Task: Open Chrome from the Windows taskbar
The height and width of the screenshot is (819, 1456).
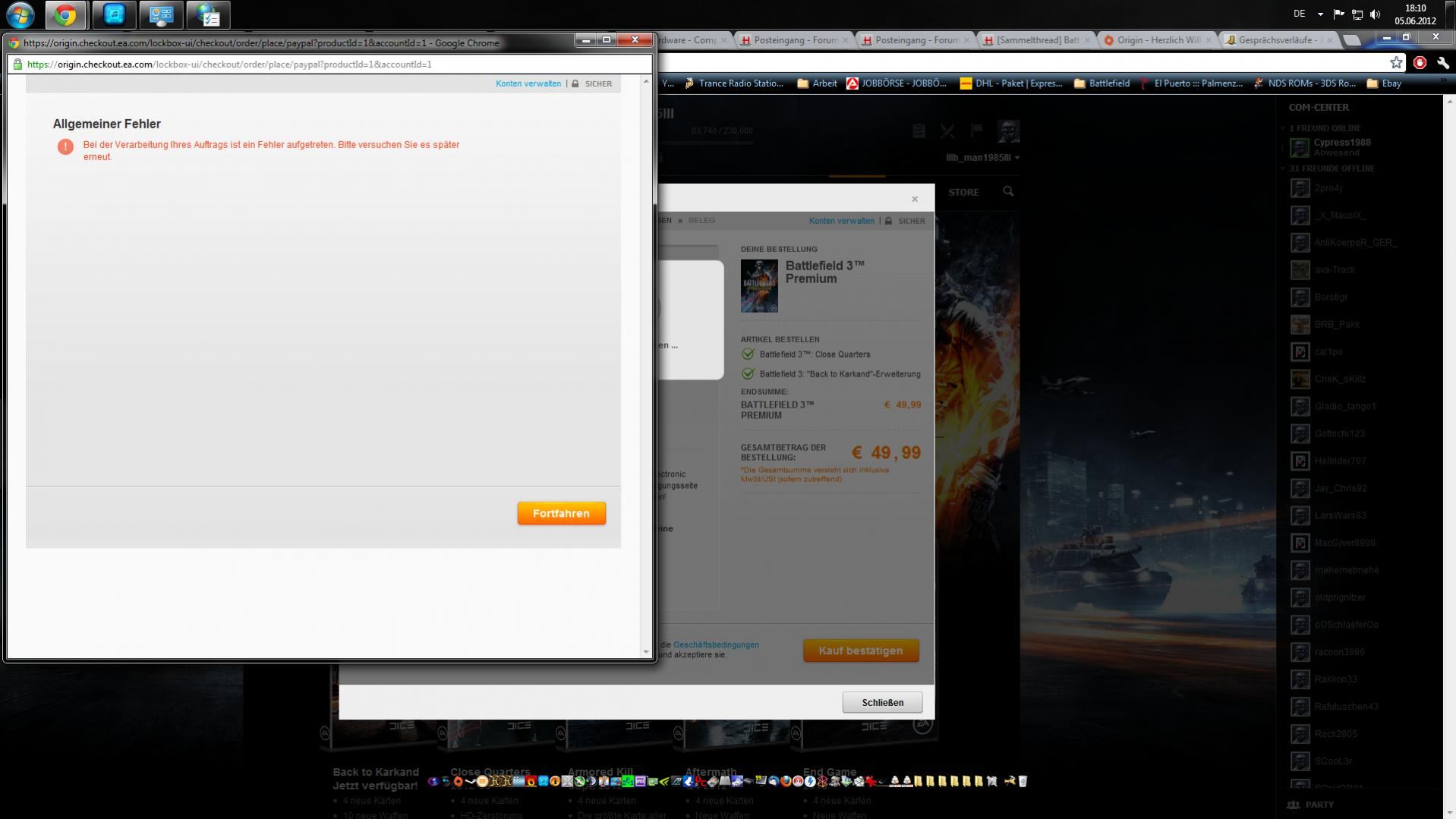Action: coord(65,14)
